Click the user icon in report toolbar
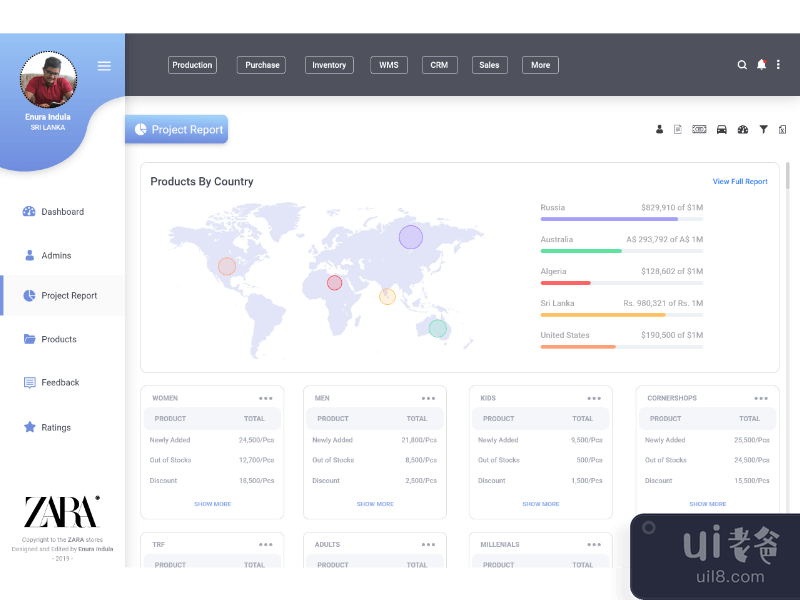The width and height of the screenshot is (800, 600). pos(659,129)
